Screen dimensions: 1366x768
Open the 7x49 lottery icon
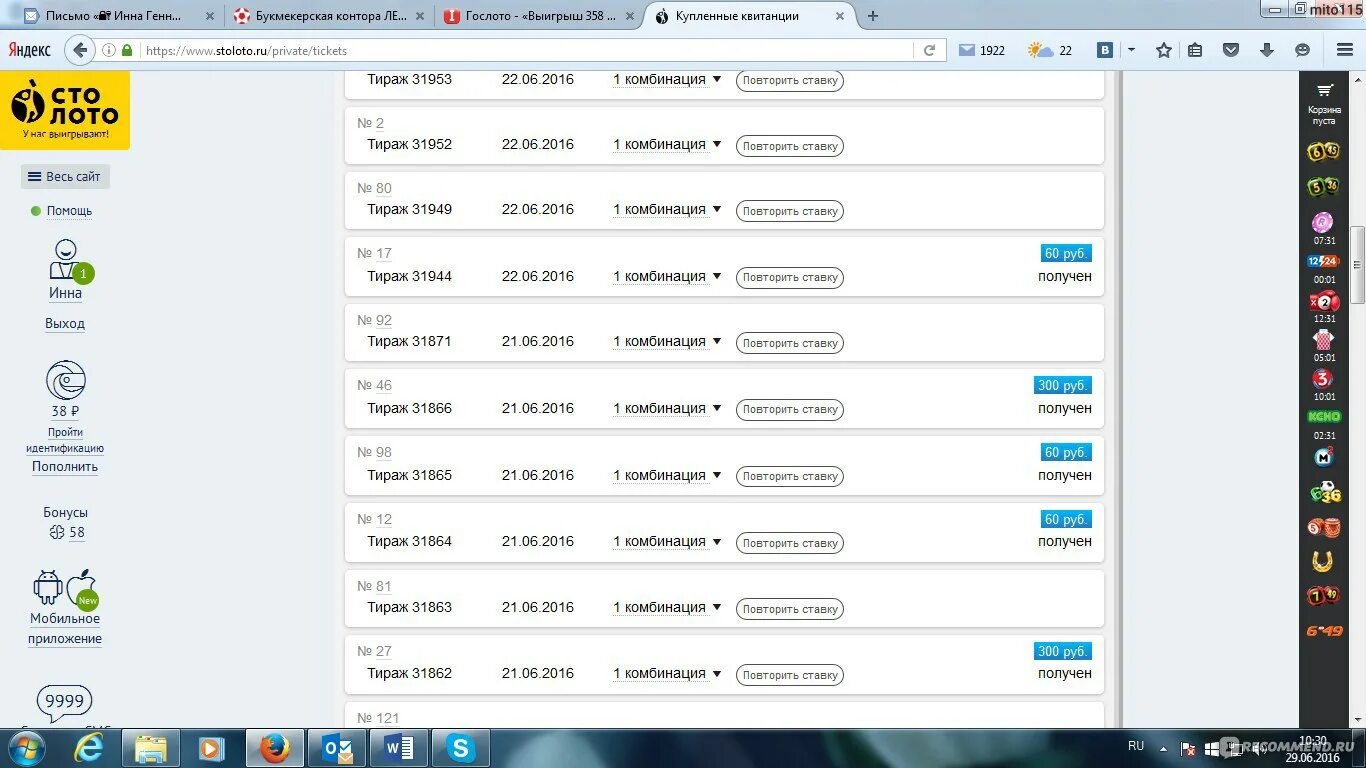click(1323, 597)
